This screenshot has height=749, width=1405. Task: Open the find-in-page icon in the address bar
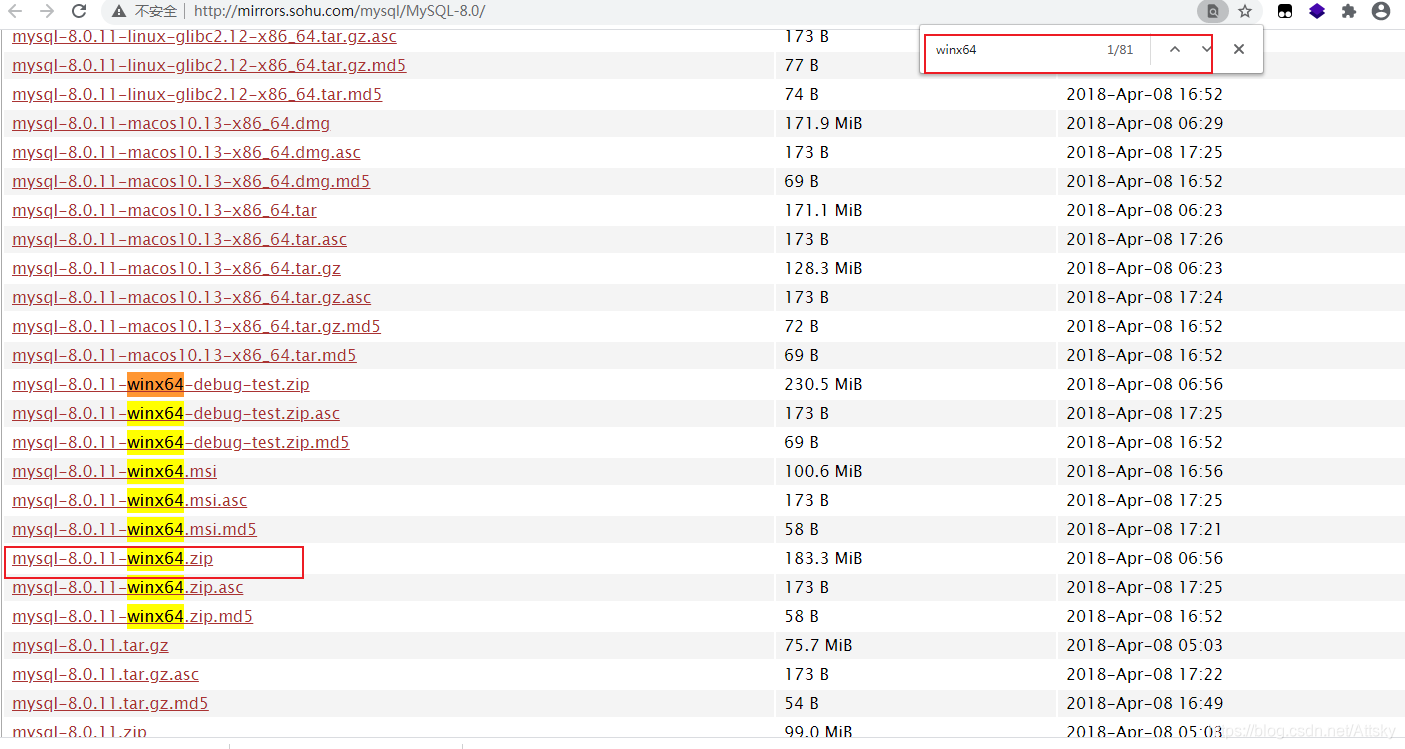pos(1213,12)
